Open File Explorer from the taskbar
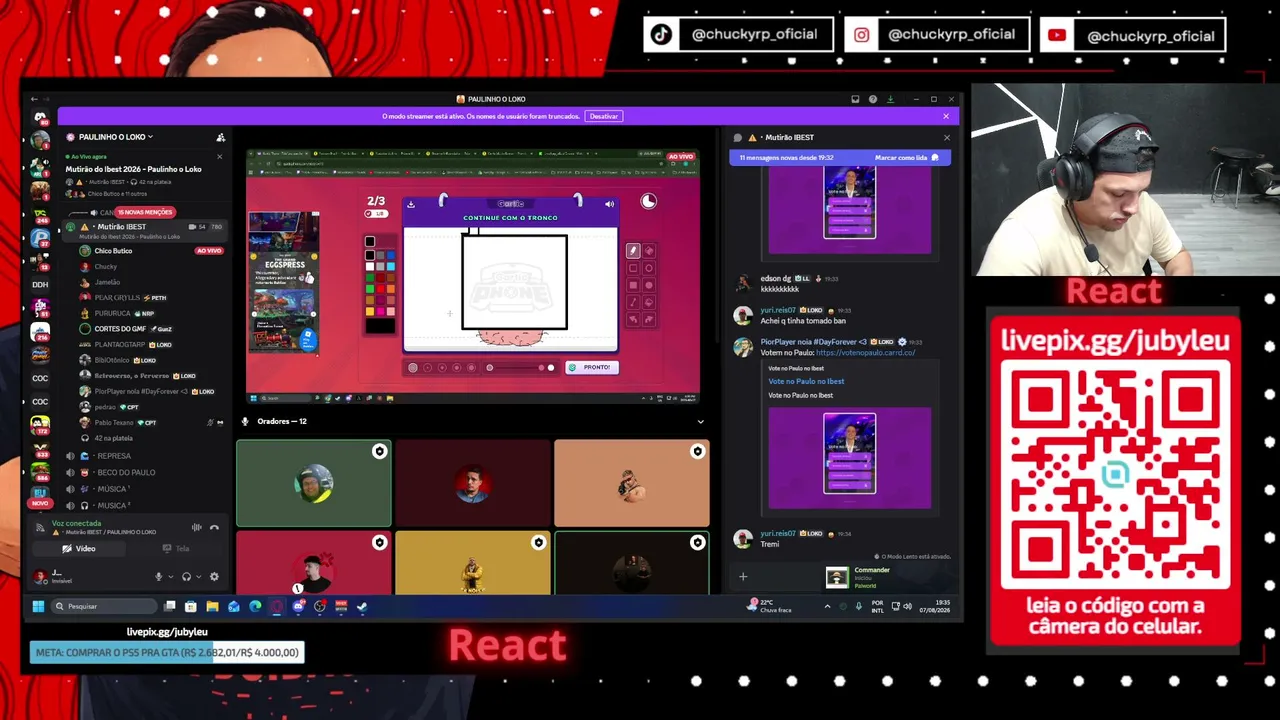This screenshot has width=1280, height=720. click(212, 606)
